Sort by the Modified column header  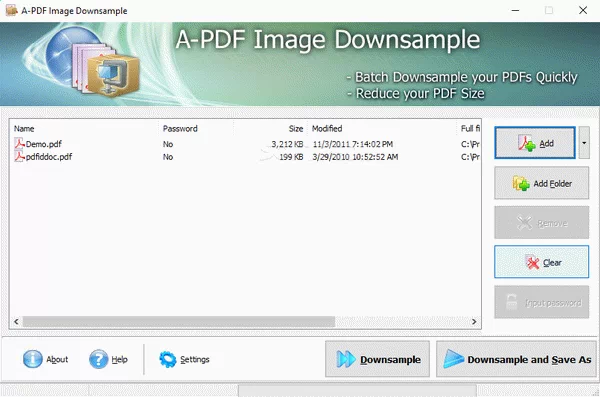click(x=382, y=129)
